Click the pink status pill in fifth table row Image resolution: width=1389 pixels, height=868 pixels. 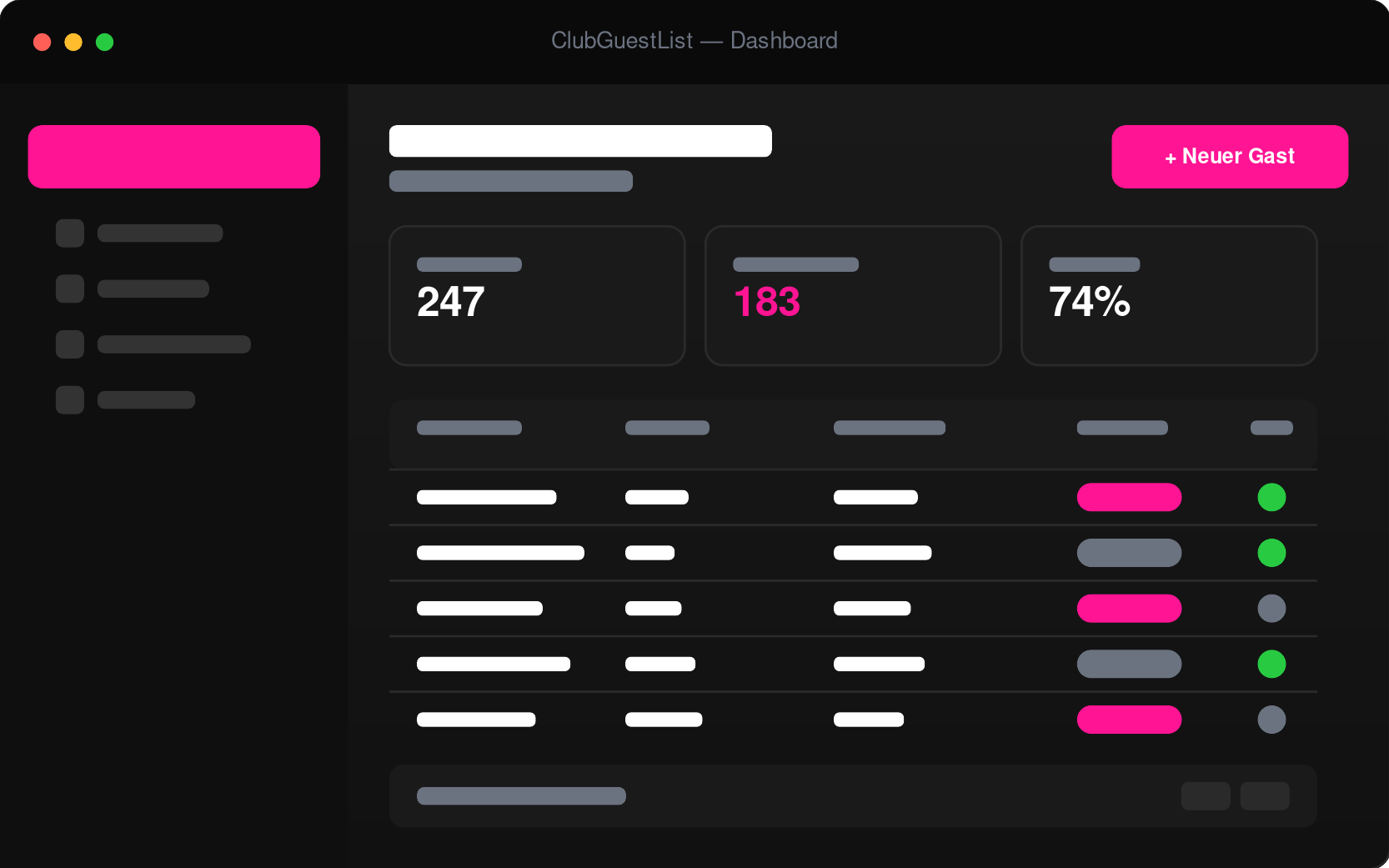click(x=1129, y=720)
